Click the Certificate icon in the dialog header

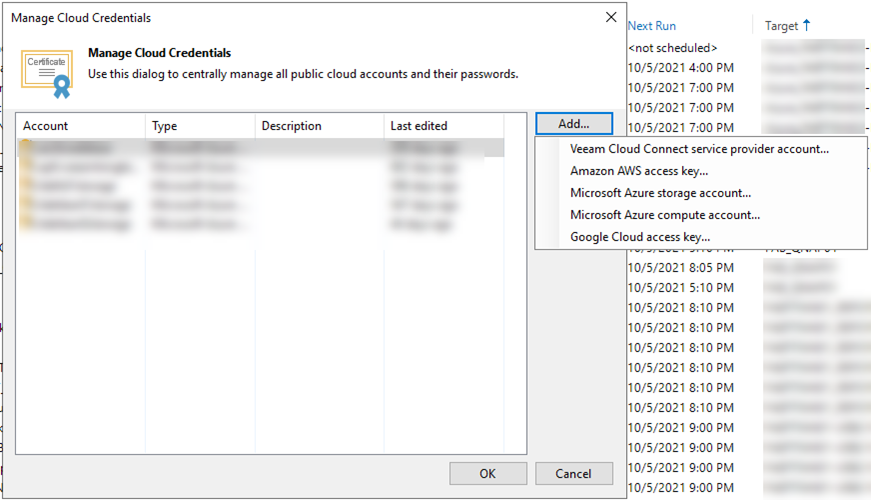point(47,74)
